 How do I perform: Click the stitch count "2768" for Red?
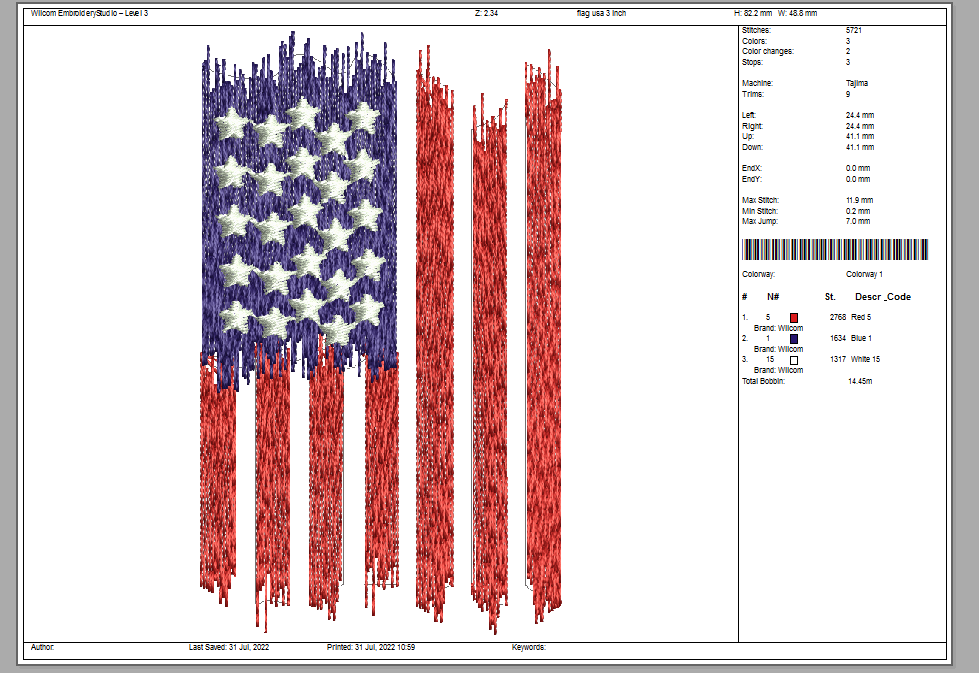(838, 317)
